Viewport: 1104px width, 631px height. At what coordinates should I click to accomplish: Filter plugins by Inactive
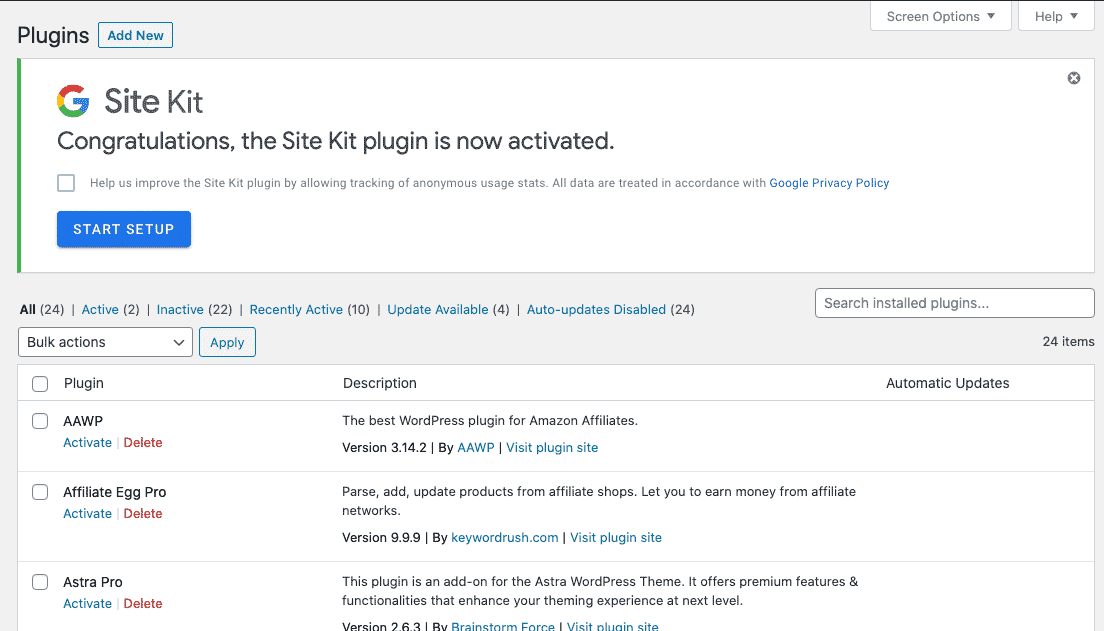point(180,309)
